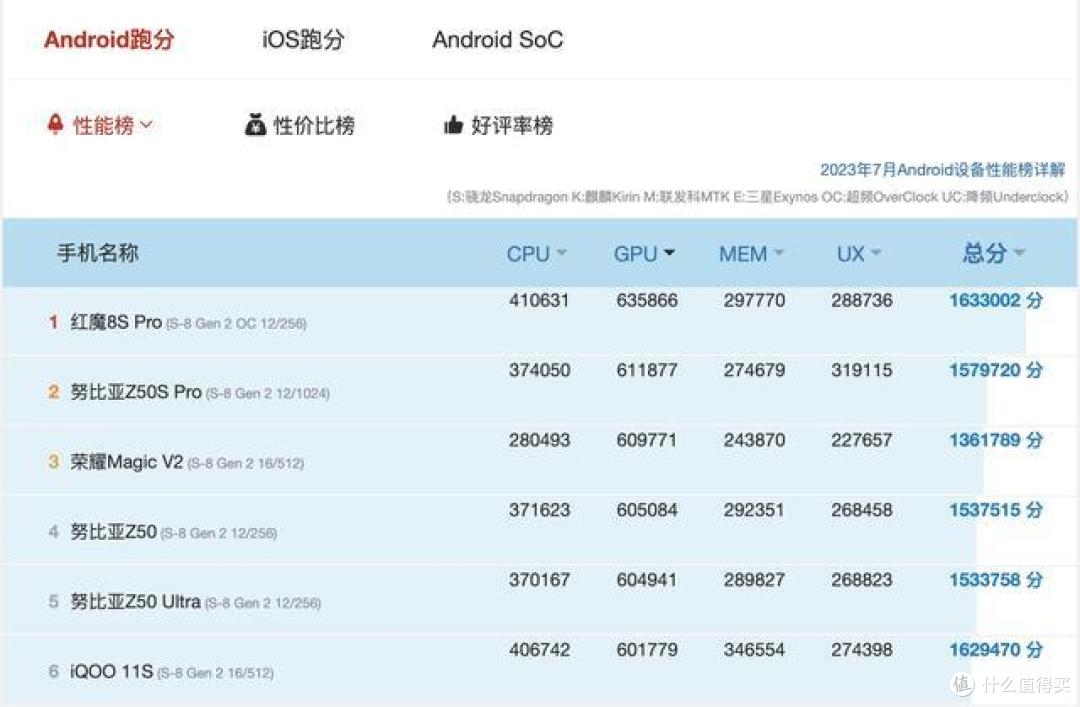Sort by the MEM column arrow

[x=779, y=253]
